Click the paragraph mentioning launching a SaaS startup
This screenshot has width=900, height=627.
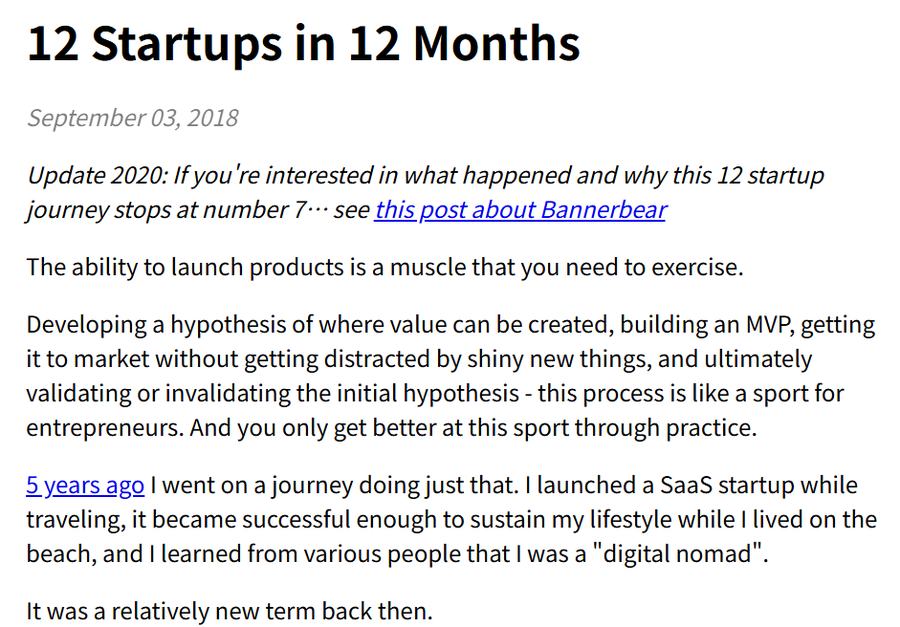(x=451, y=520)
